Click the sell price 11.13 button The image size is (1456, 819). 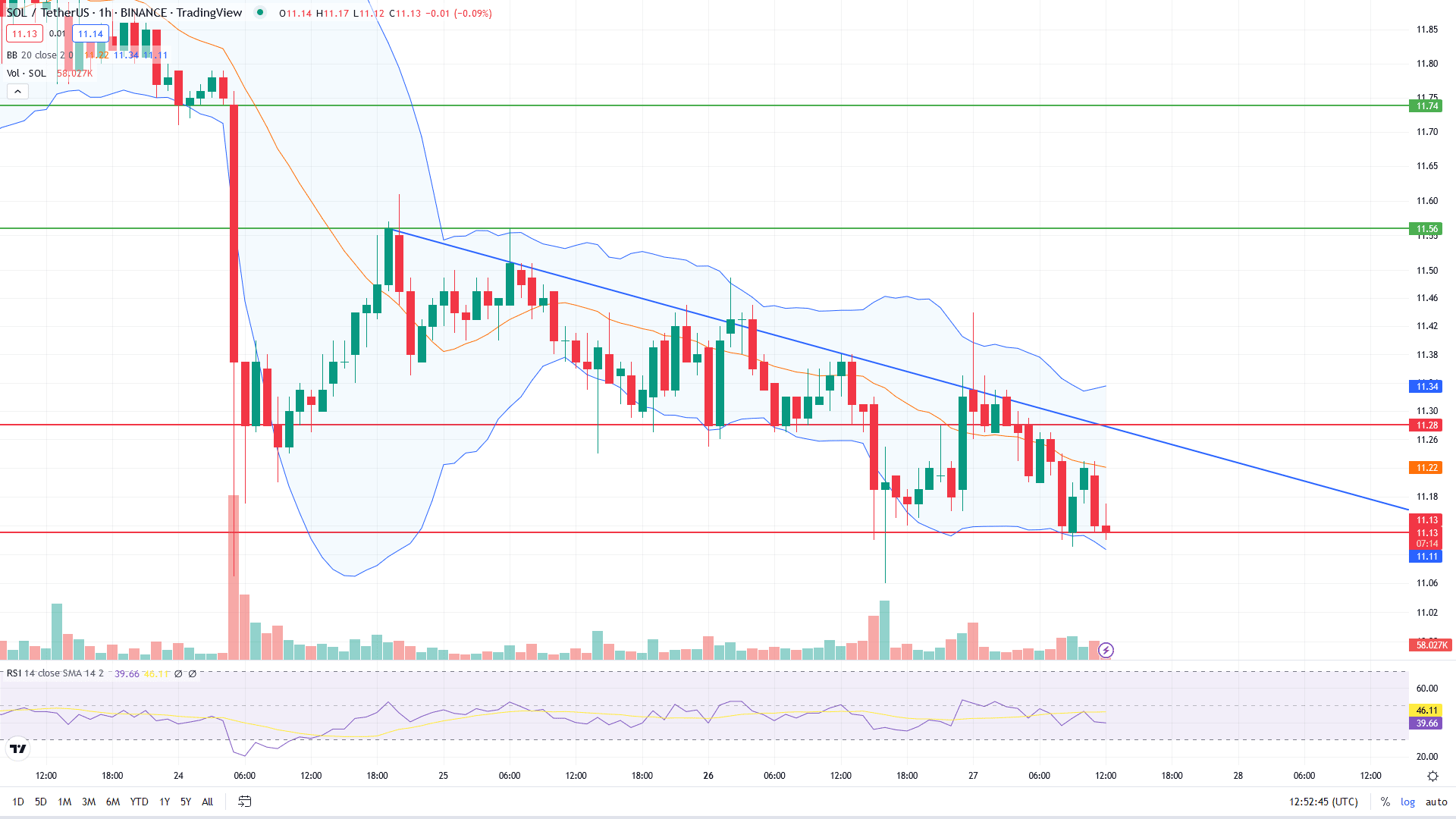point(24,33)
